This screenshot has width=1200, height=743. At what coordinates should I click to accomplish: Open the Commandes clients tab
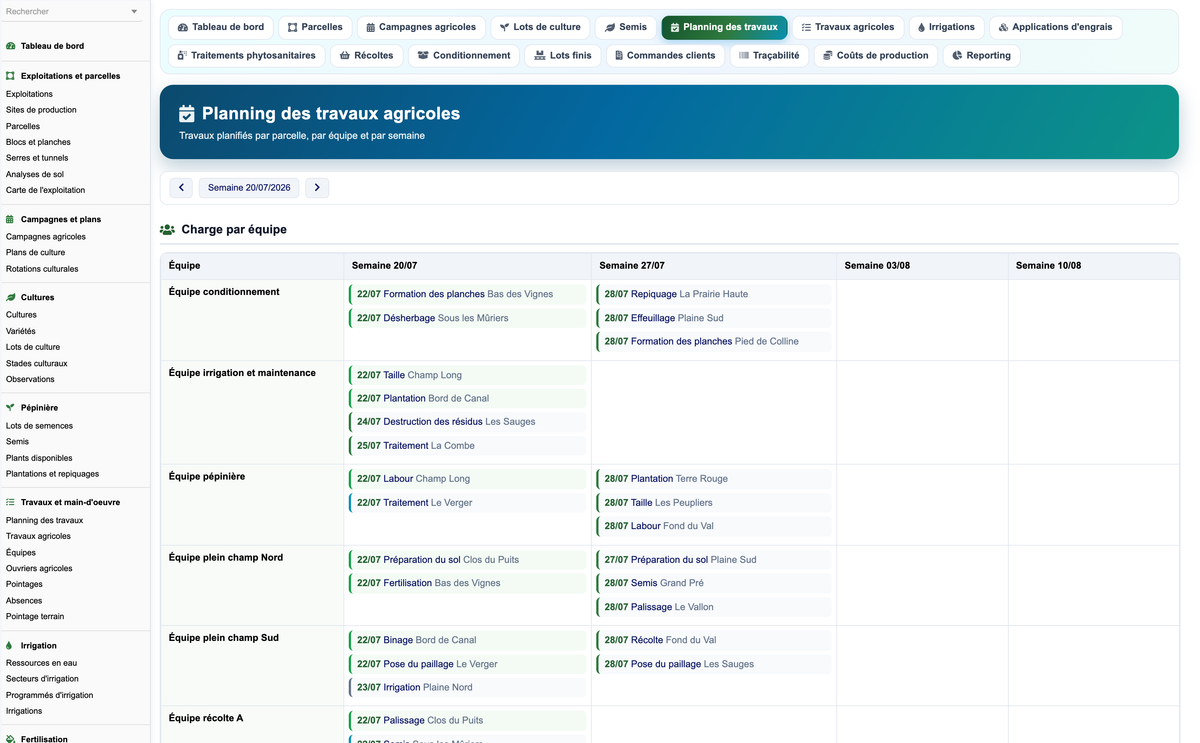click(x=665, y=55)
